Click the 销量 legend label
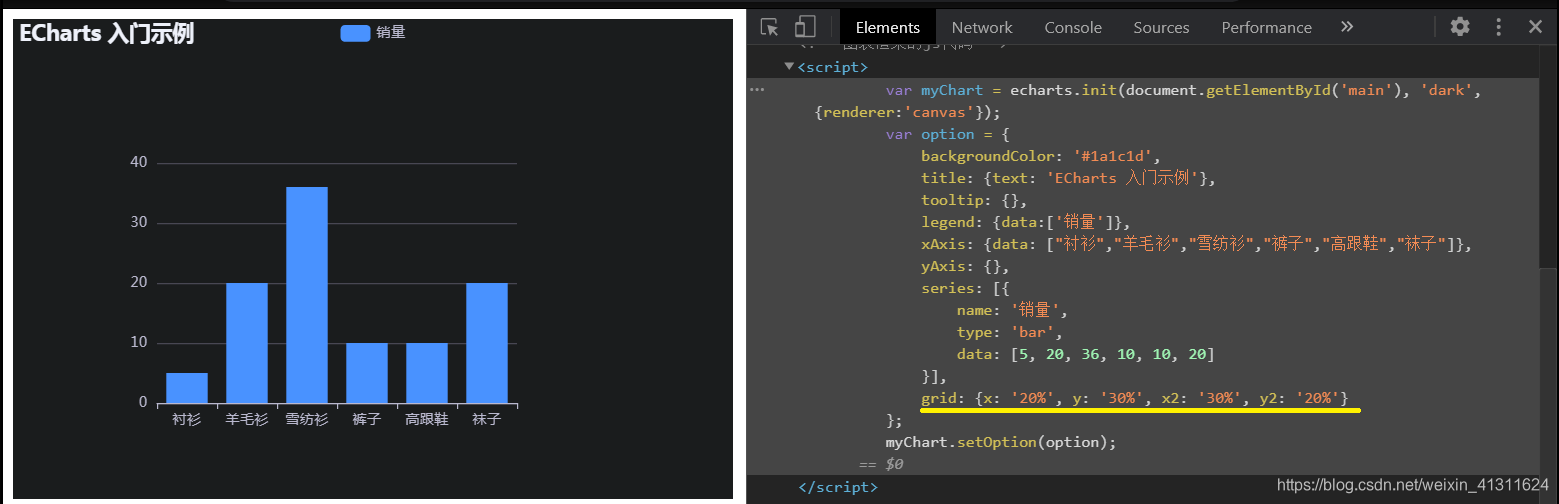Image resolution: width=1559 pixels, height=504 pixels. click(x=391, y=33)
